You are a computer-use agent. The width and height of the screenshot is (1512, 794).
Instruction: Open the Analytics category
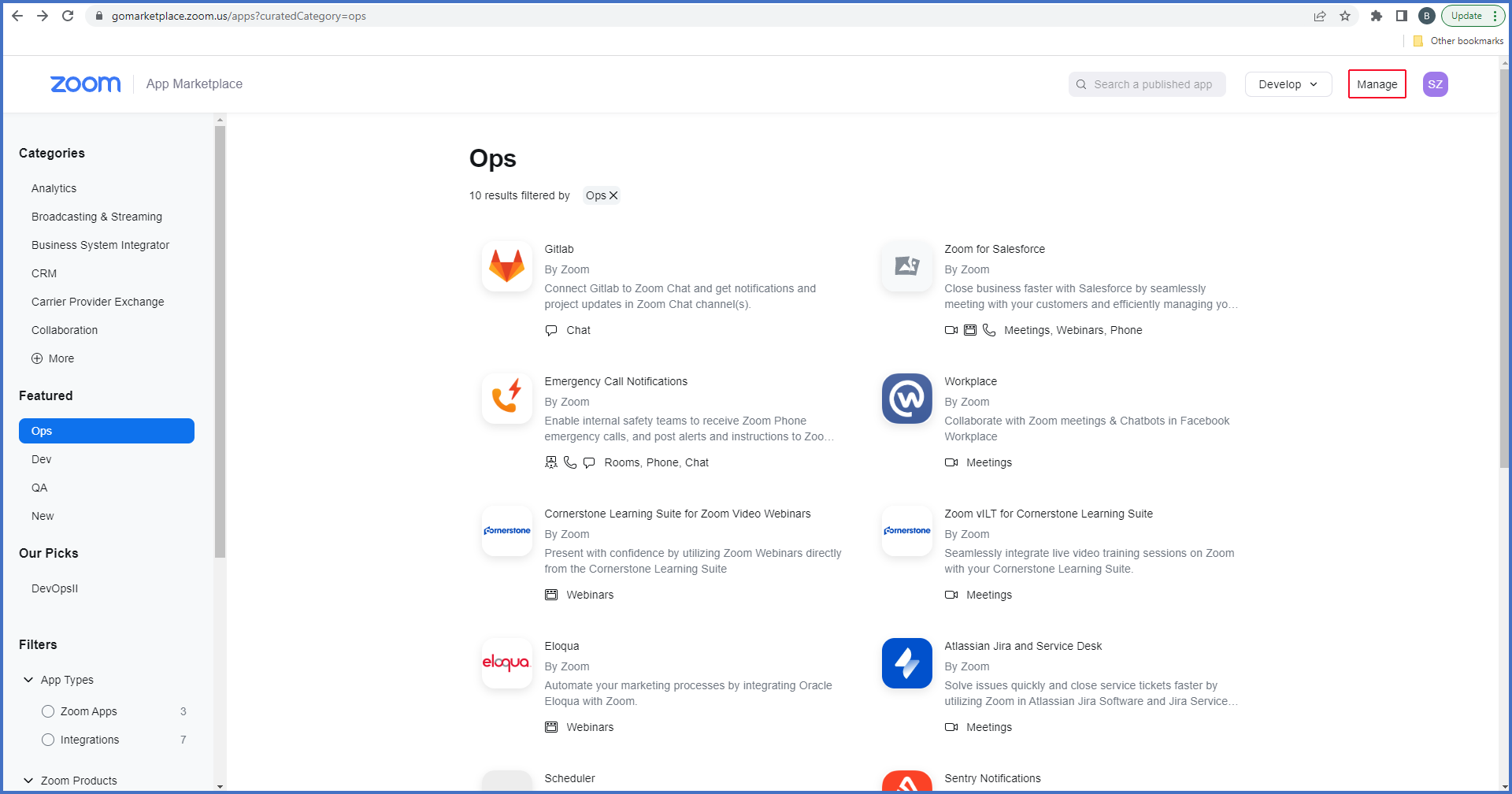54,188
